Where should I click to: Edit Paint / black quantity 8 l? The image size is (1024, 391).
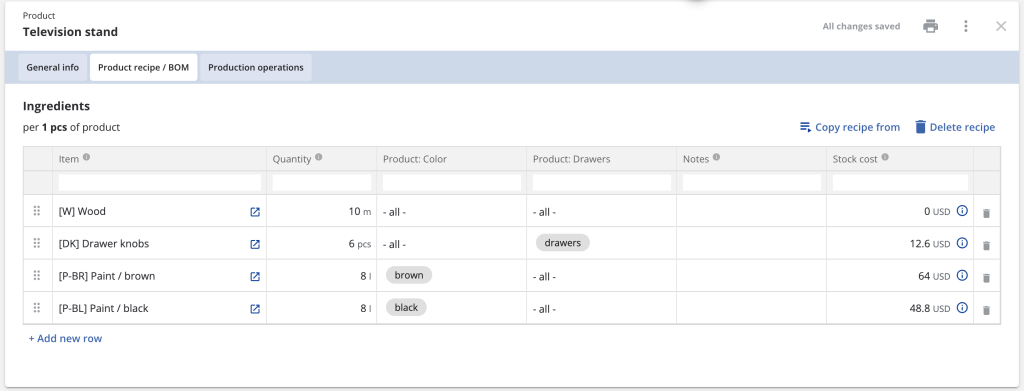click(x=321, y=308)
